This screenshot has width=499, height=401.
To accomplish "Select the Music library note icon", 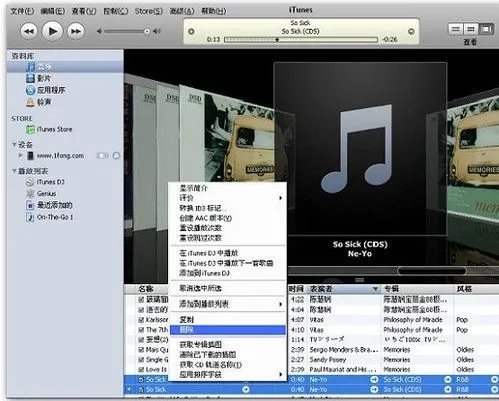I will 30,67.
